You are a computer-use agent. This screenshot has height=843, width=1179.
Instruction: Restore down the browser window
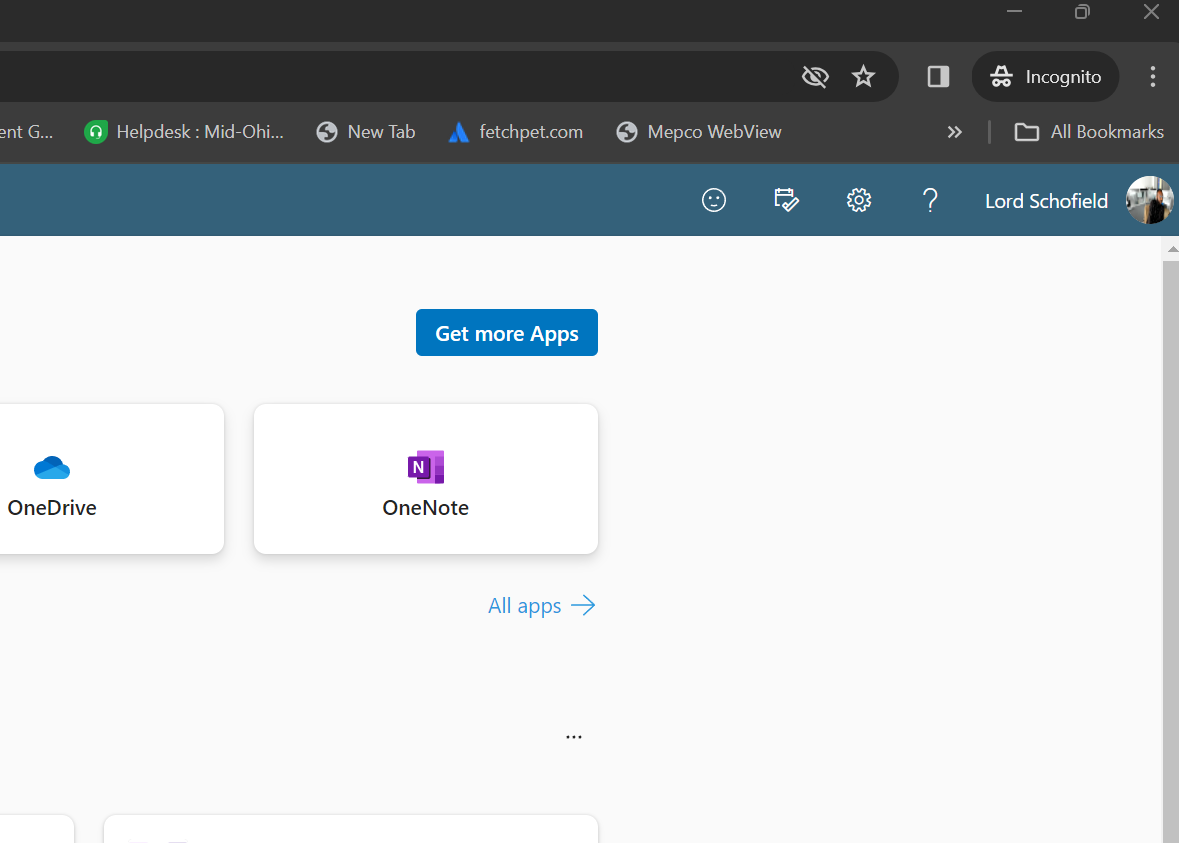pyautogui.click(x=1082, y=12)
